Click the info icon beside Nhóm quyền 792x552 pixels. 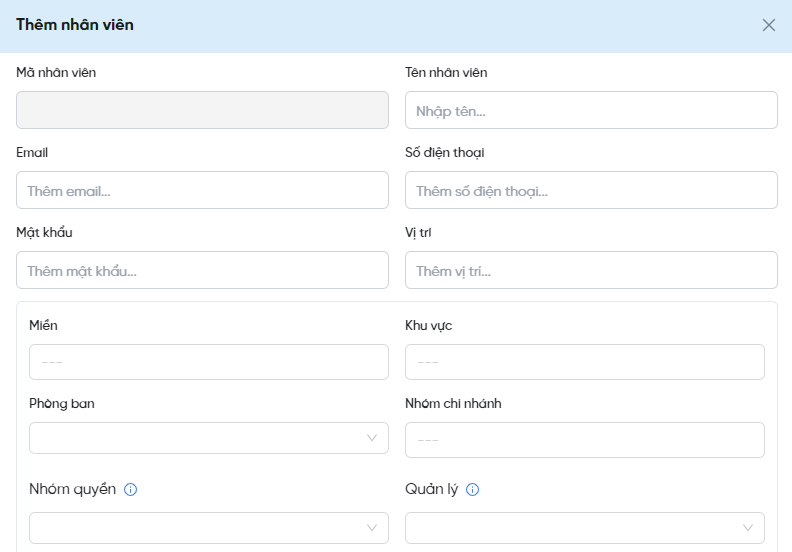click(130, 489)
